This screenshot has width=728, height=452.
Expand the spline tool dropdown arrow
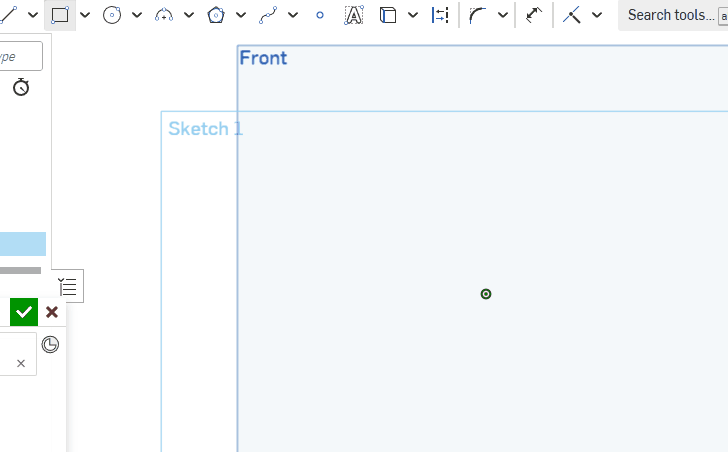click(293, 15)
